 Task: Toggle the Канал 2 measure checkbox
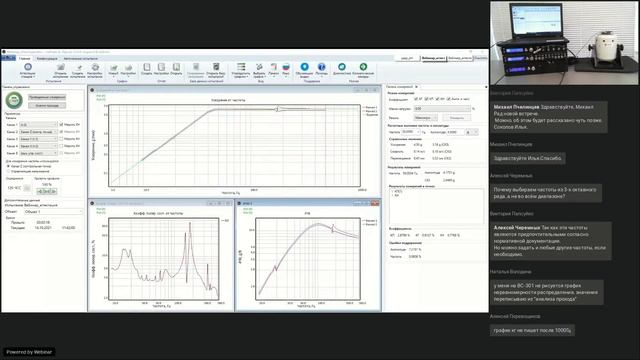61,132
